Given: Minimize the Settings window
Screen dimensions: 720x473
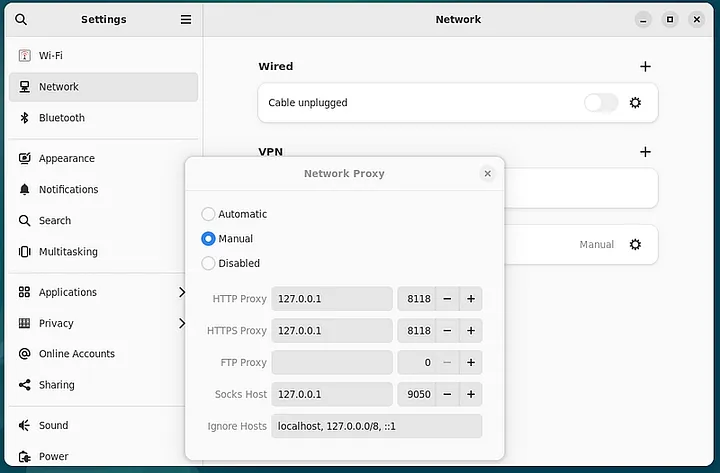Looking at the screenshot, I should click(643, 20).
